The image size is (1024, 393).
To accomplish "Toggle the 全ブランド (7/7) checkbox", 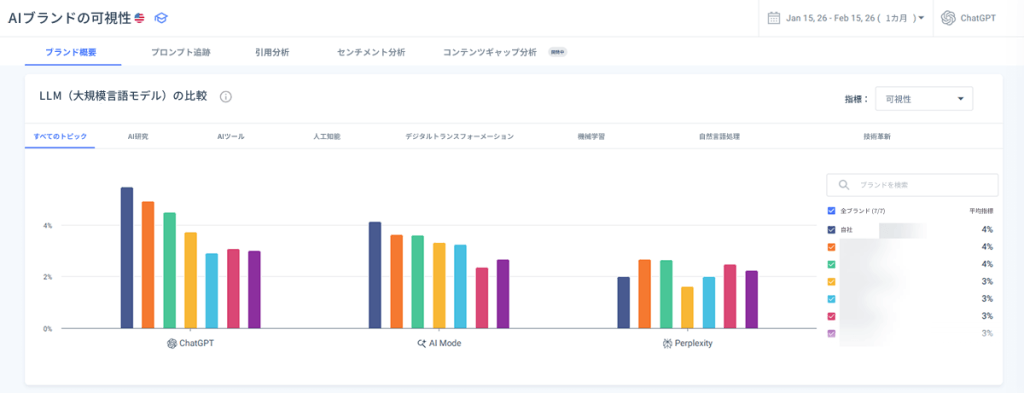I will tap(831, 211).
